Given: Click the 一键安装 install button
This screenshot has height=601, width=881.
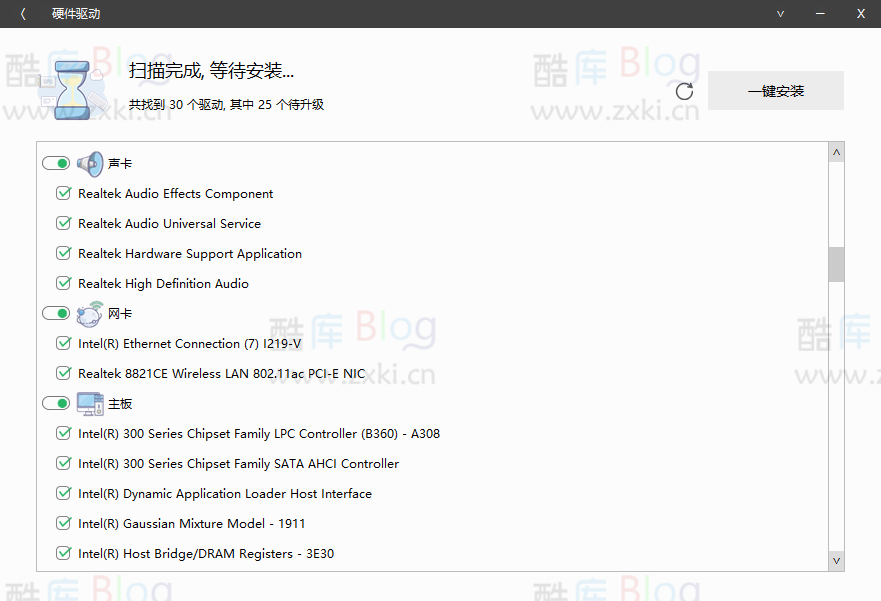Looking at the screenshot, I should [x=775, y=90].
